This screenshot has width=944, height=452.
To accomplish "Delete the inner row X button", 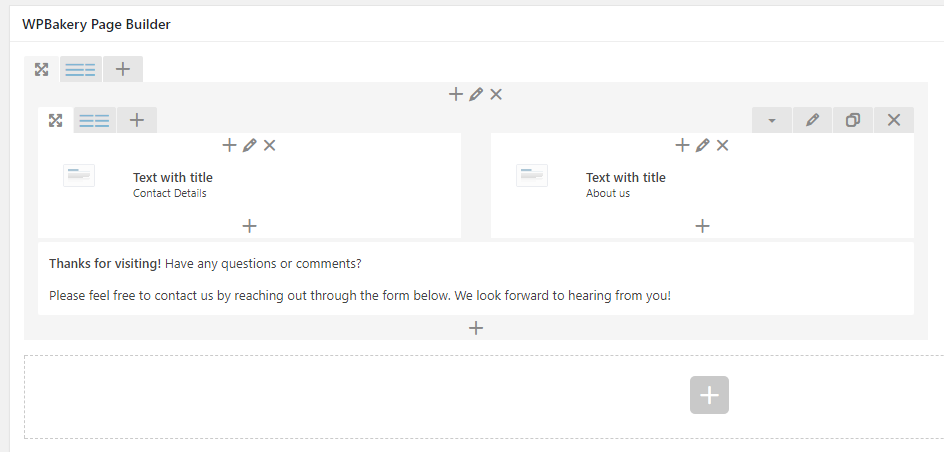I will [x=893, y=120].
